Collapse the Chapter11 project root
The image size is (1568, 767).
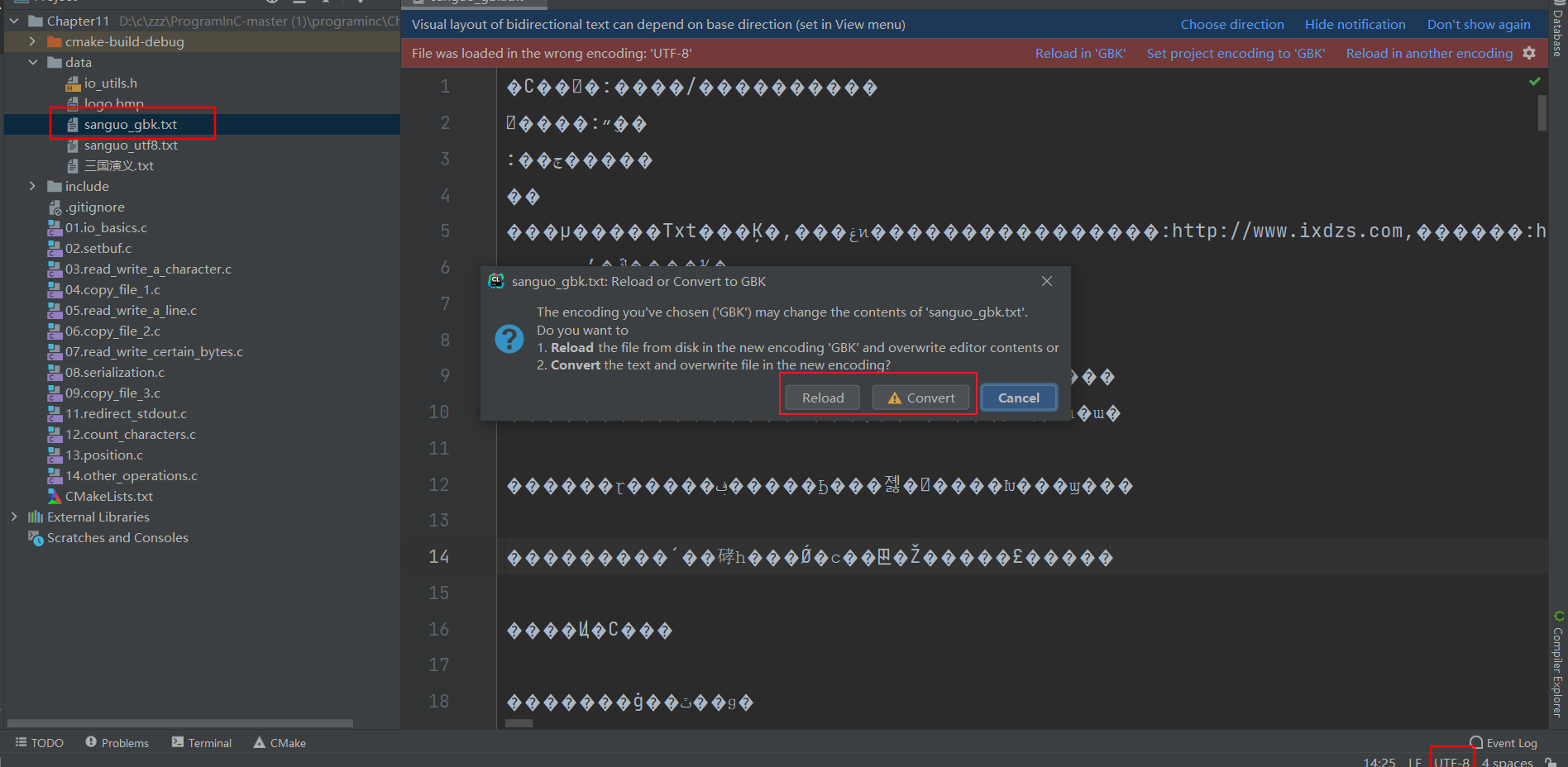(x=14, y=21)
